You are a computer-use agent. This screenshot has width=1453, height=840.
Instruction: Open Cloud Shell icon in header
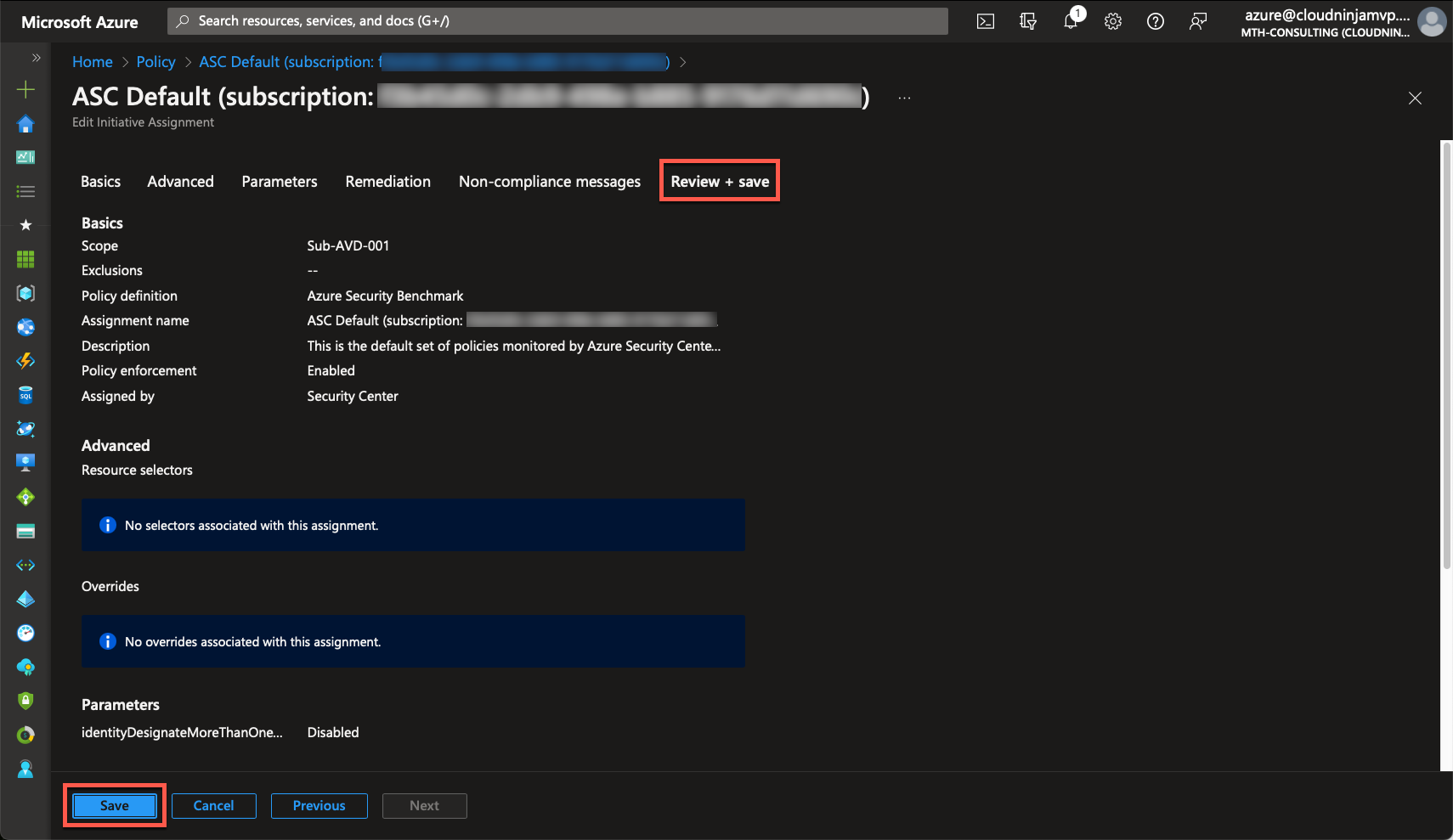click(x=986, y=21)
